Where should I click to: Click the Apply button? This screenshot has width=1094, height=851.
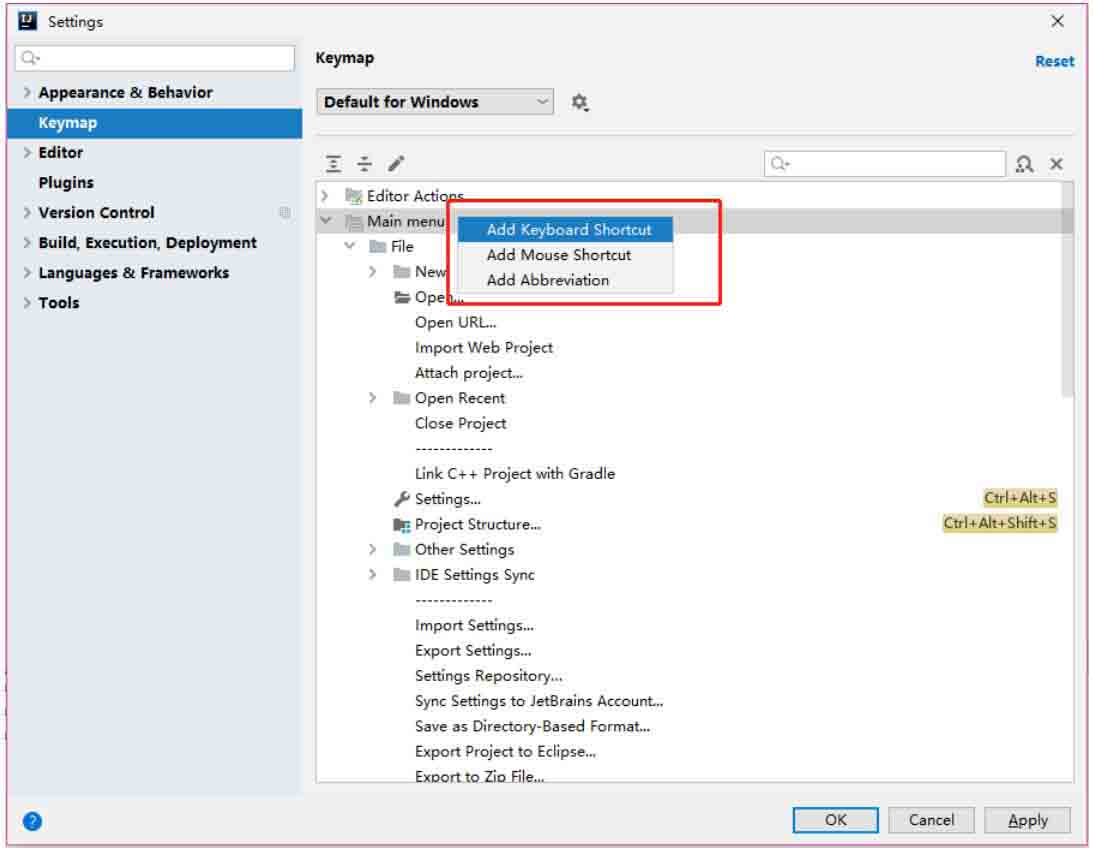coord(1027,820)
